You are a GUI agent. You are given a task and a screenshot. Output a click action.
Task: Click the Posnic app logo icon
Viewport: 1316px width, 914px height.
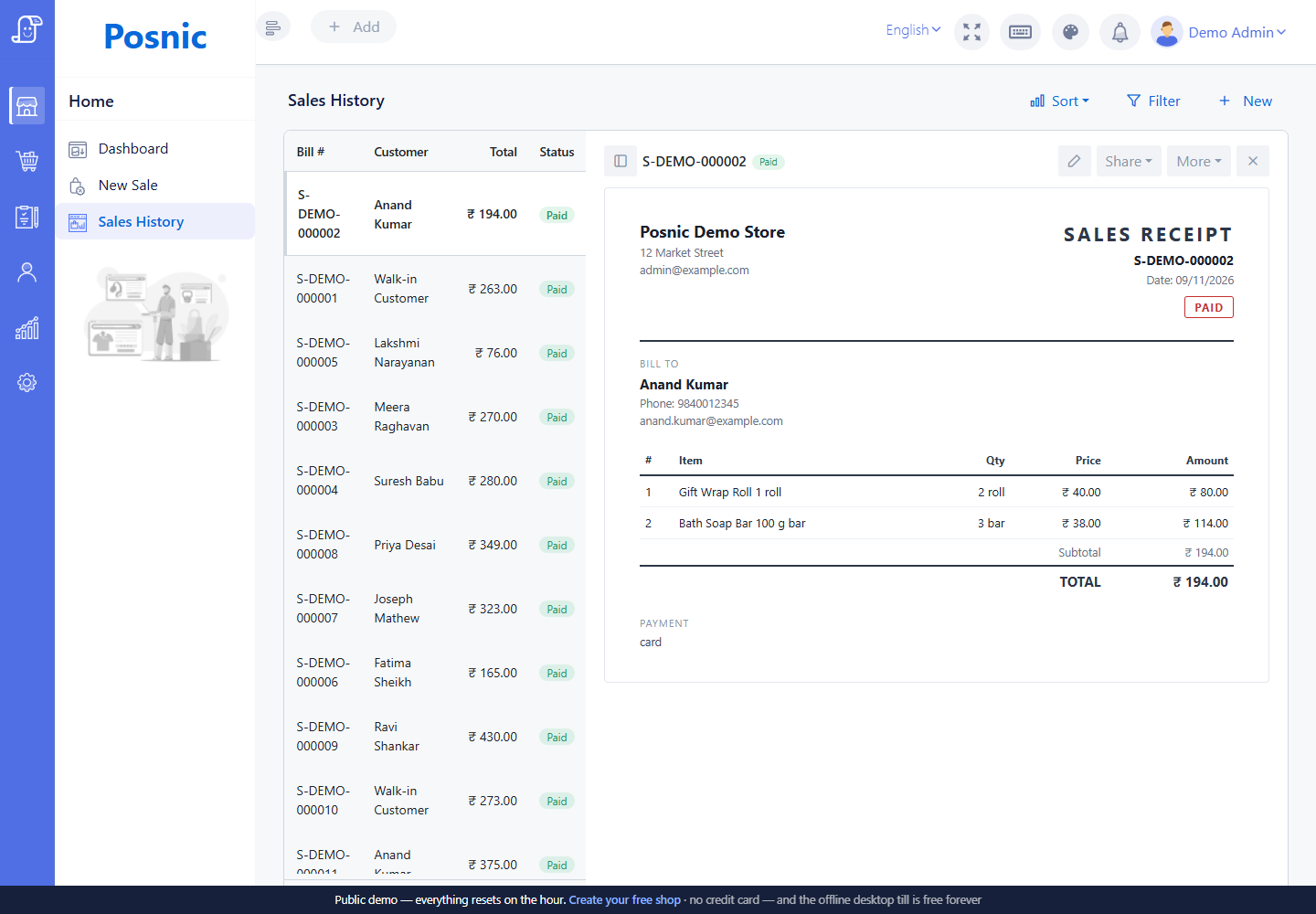27,29
